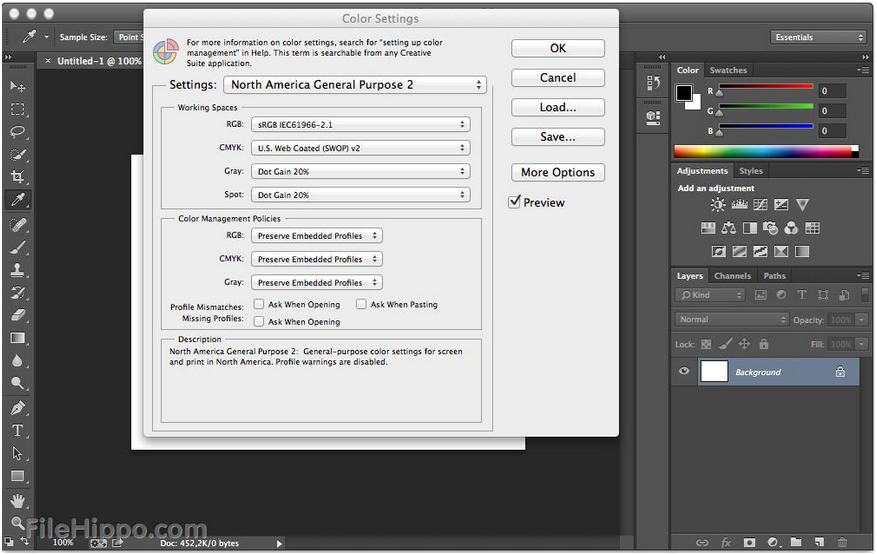Add a Curves adjustment
Viewport: 877px width, 554px height.
(760, 205)
